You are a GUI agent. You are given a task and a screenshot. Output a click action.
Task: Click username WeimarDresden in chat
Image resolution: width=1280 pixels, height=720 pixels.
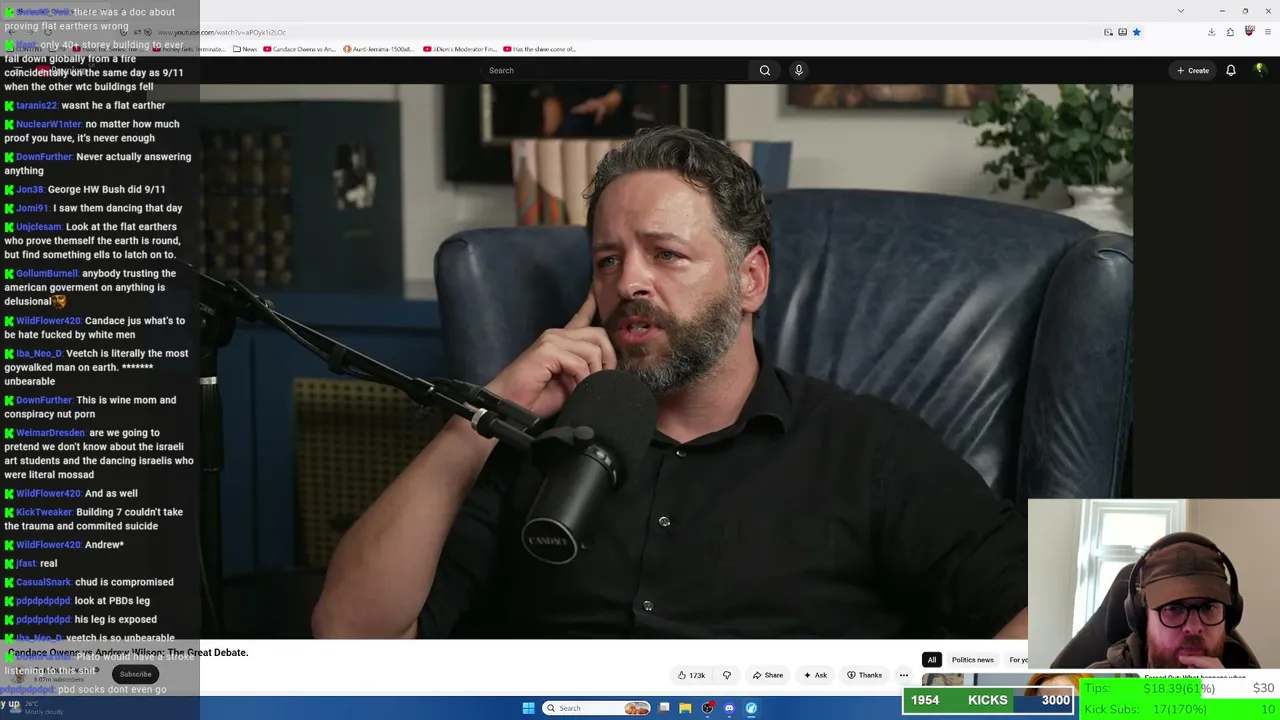pyautogui.click(x=50, y=433)
